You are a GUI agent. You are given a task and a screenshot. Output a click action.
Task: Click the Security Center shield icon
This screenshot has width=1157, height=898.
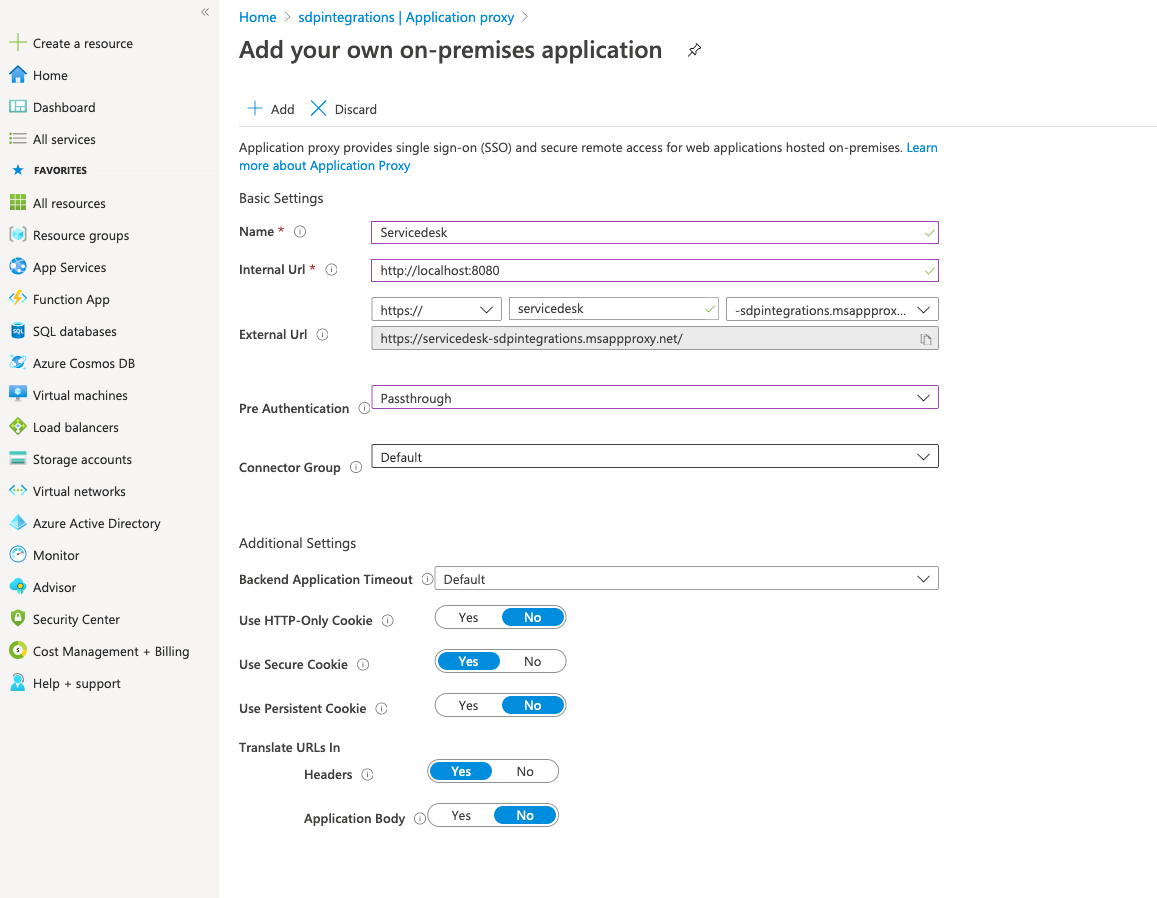pyautogui.click(x=17, y=619)
